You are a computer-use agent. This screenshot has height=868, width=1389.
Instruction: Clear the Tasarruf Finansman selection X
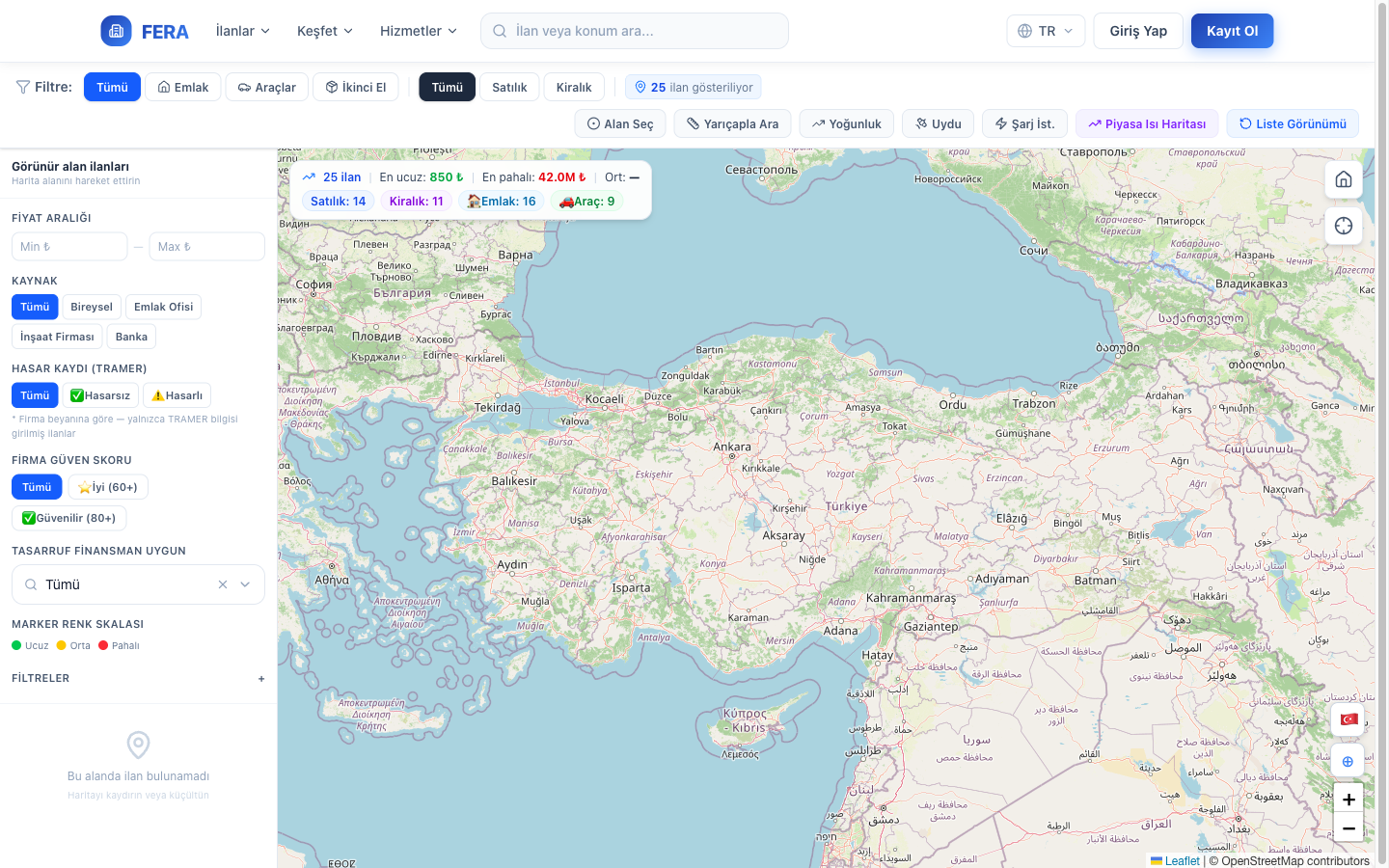(223, 584)
